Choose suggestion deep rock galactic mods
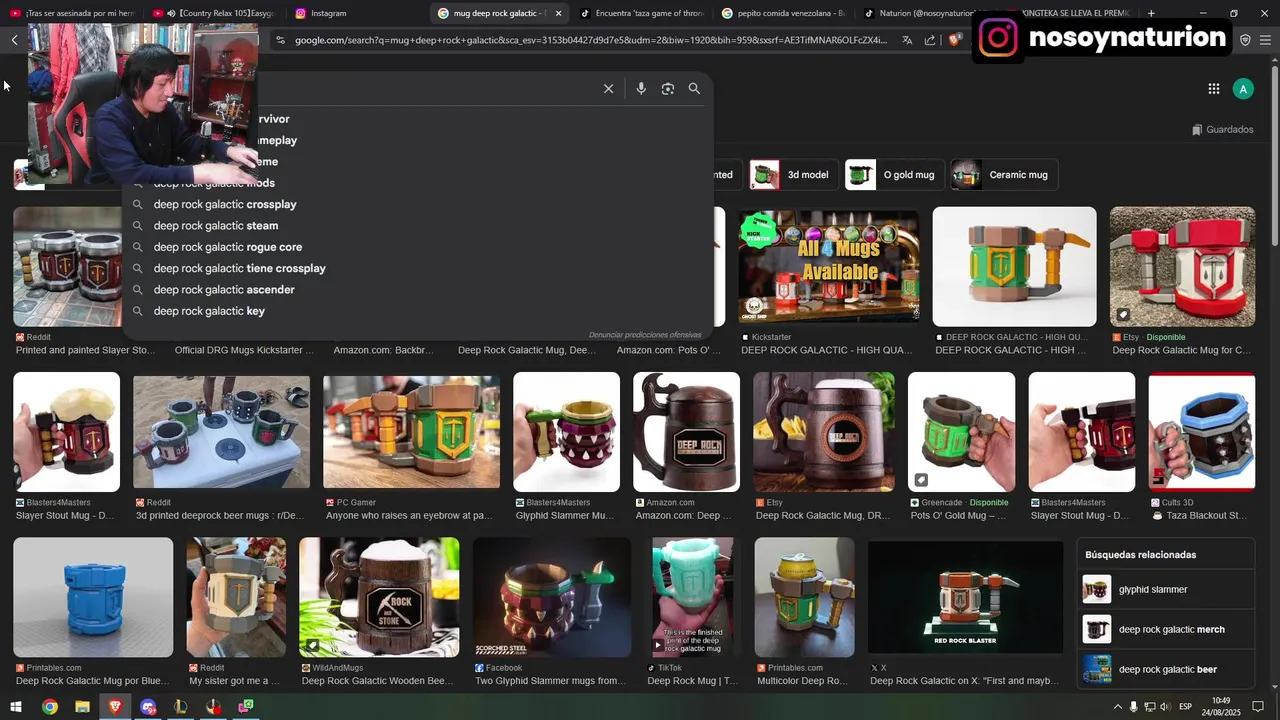The image size is (1280, 720). (x=417, y=183)
